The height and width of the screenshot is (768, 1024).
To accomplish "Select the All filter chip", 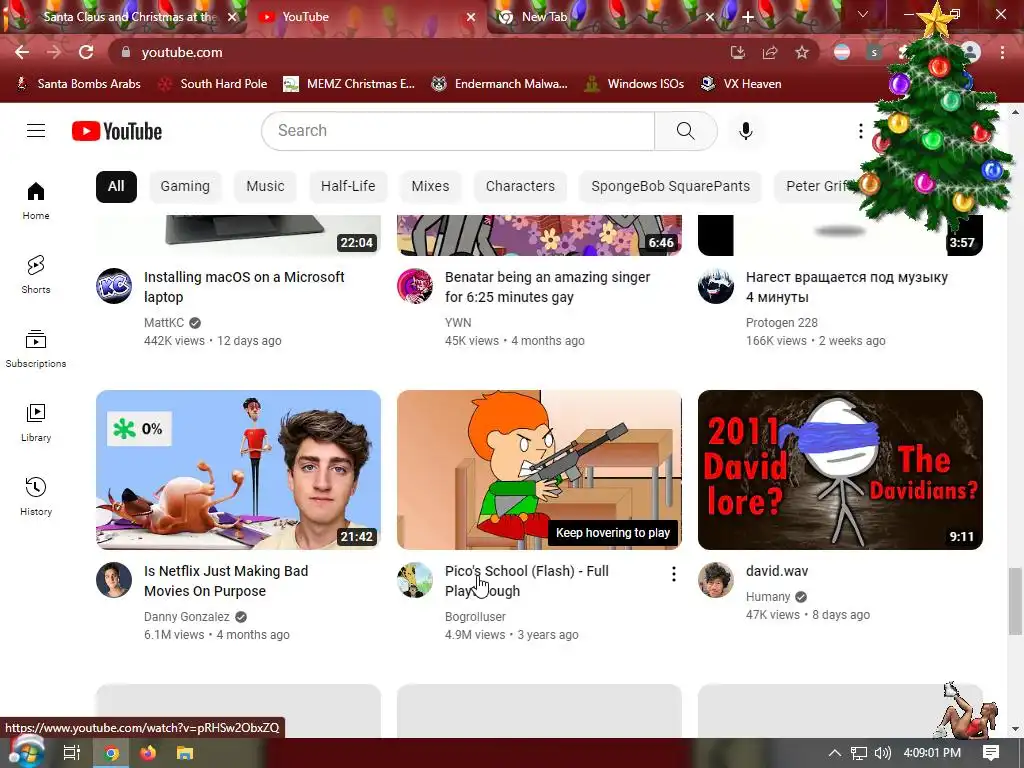I will (116, 187).
